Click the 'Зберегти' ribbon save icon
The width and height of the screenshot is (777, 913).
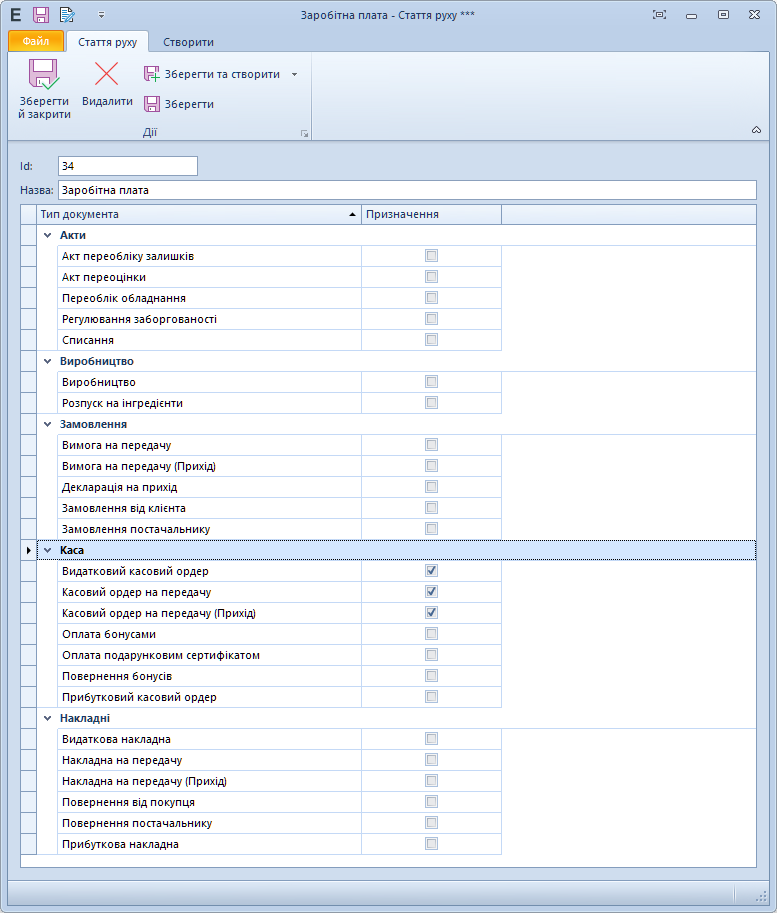coord(152,104)
